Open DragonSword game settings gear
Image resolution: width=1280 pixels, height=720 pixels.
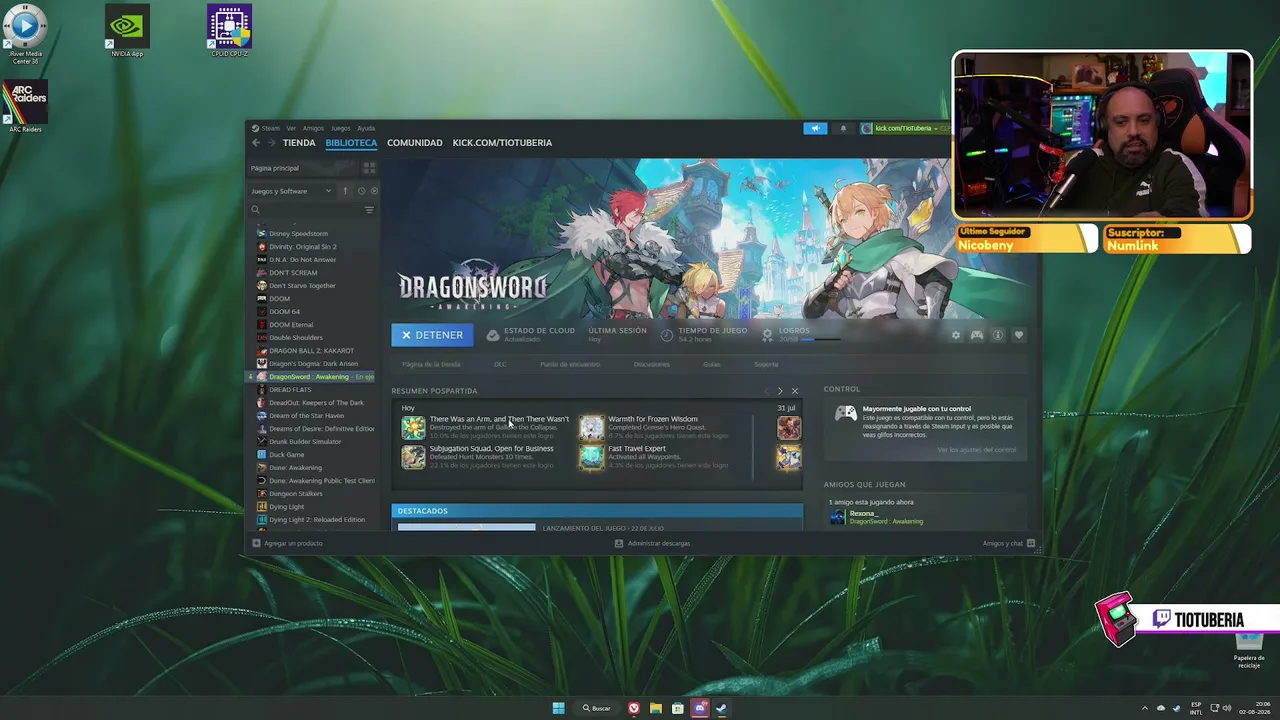[956, 335]
